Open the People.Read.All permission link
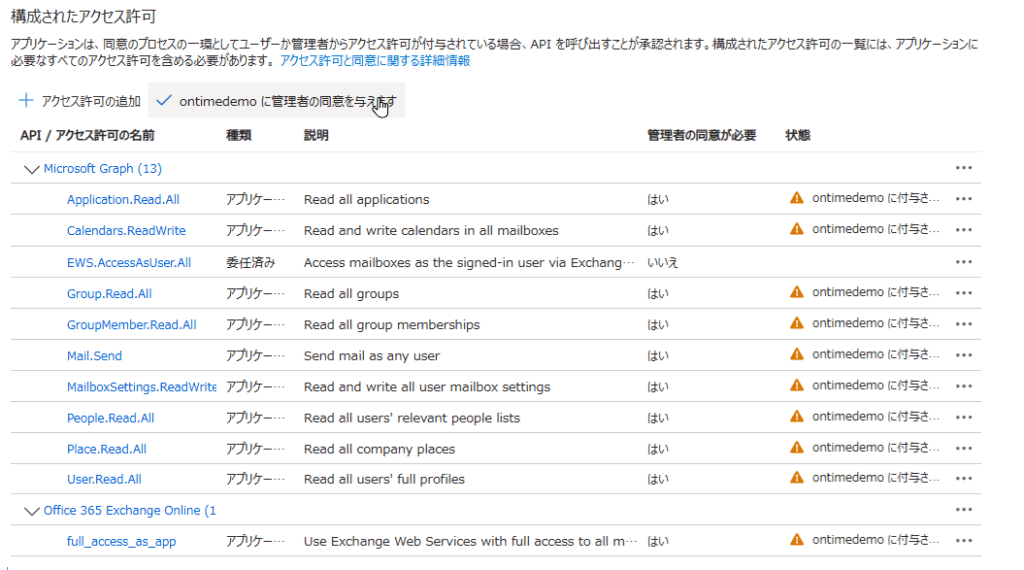 (x=110, y=418)
